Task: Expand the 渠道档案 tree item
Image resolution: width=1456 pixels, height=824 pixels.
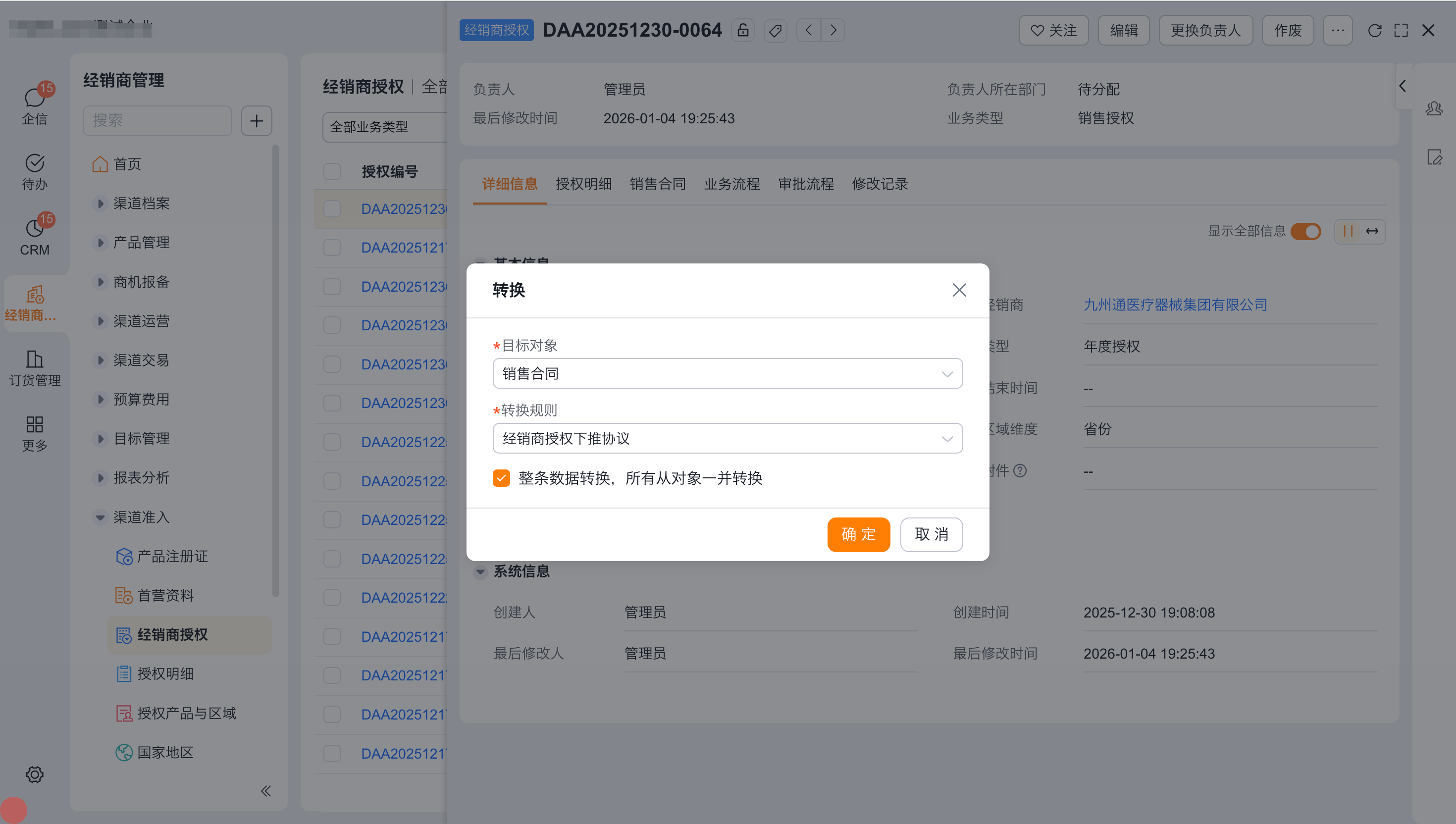Action: (100, 203)
